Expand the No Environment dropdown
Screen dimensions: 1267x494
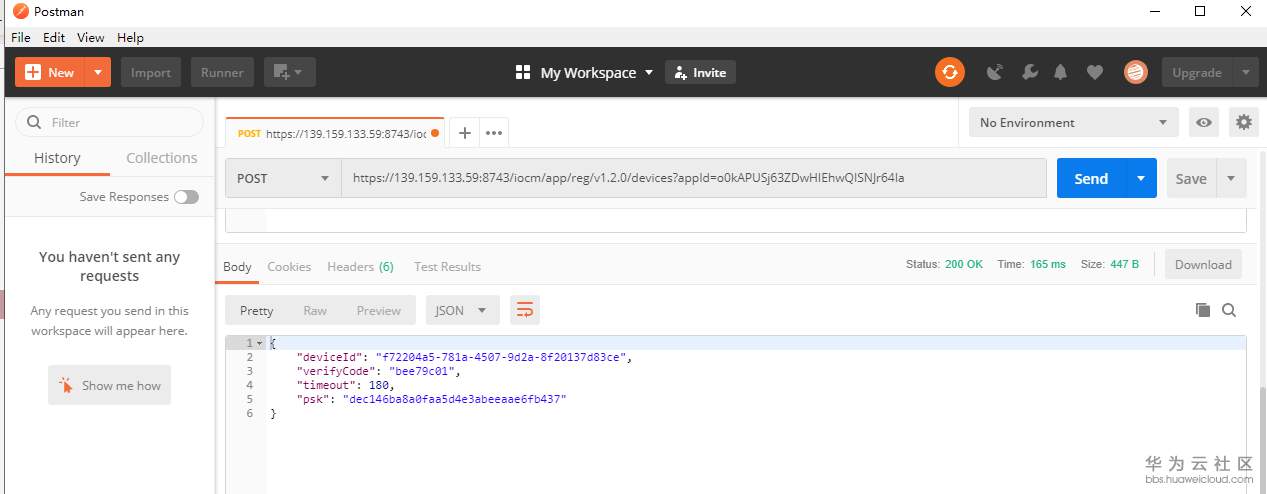1073,123
